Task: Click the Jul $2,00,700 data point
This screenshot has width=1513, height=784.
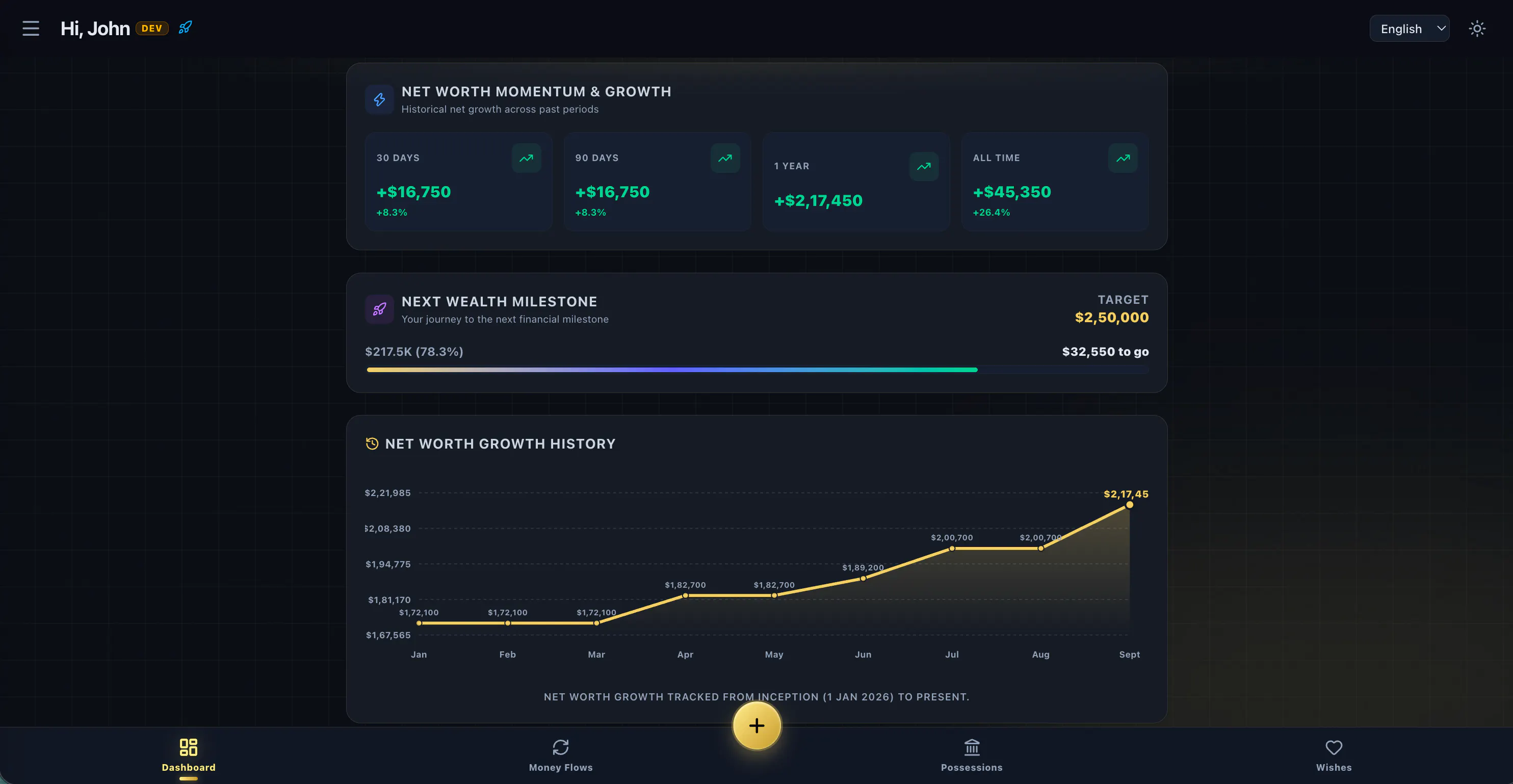Action: coord(952,548)
